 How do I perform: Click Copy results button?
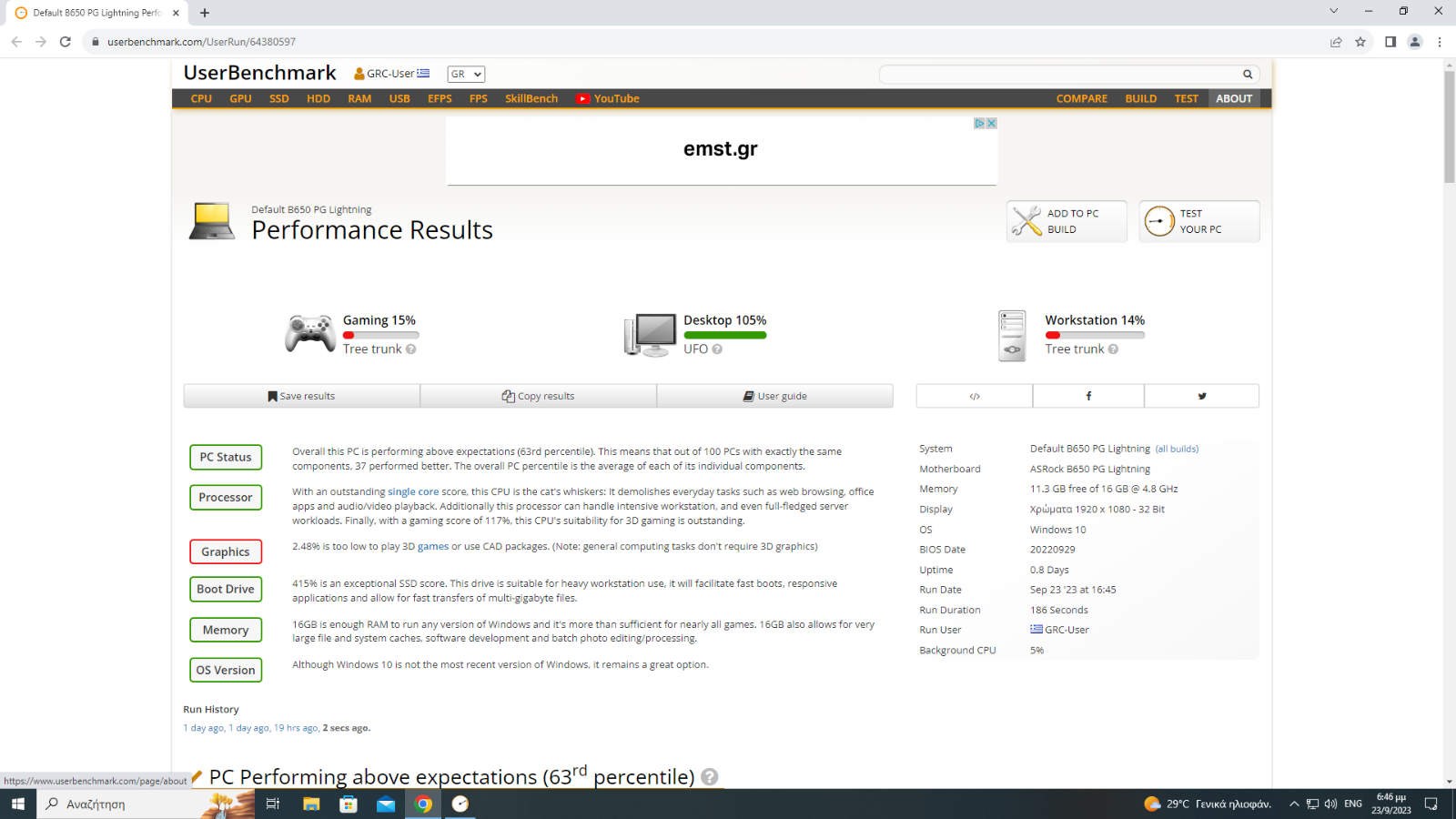pyautogui.click(x=539, y=396)
